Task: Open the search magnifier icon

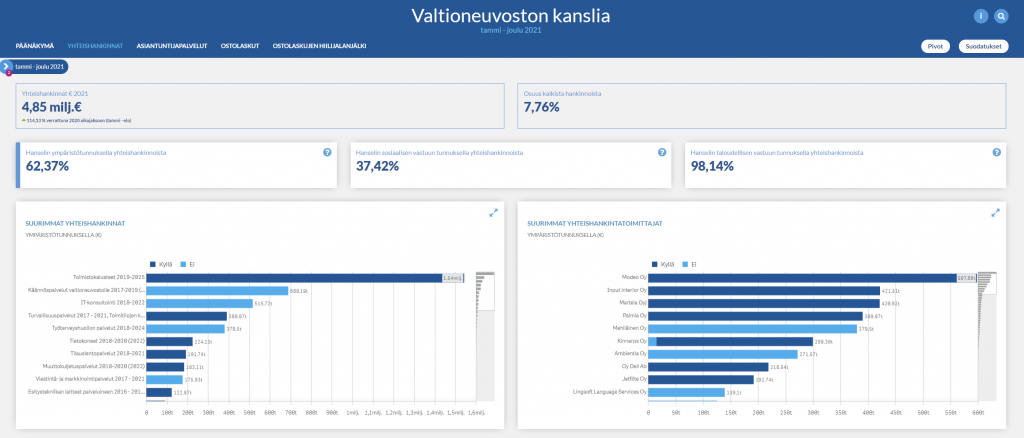Action: pyautogui.click(x=1001, y=16)
